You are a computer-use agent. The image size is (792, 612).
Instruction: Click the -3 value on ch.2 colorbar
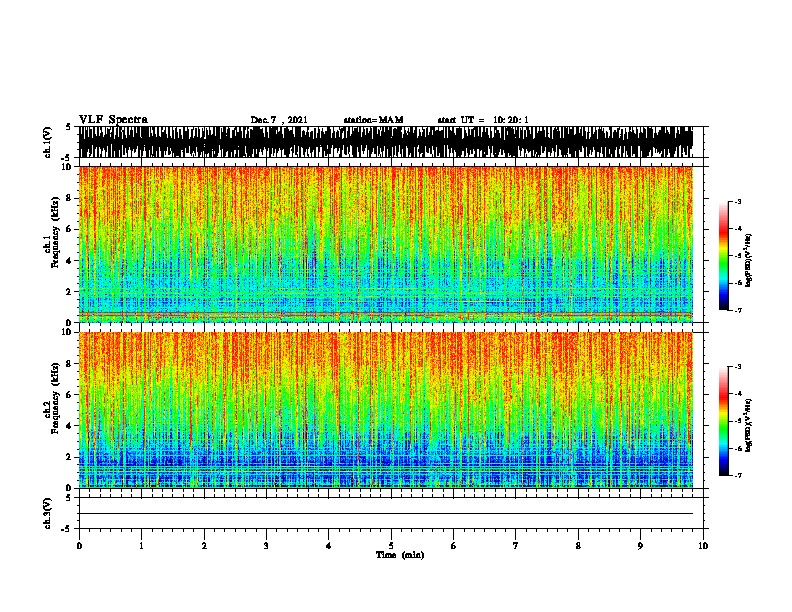[x=737, y=367]
